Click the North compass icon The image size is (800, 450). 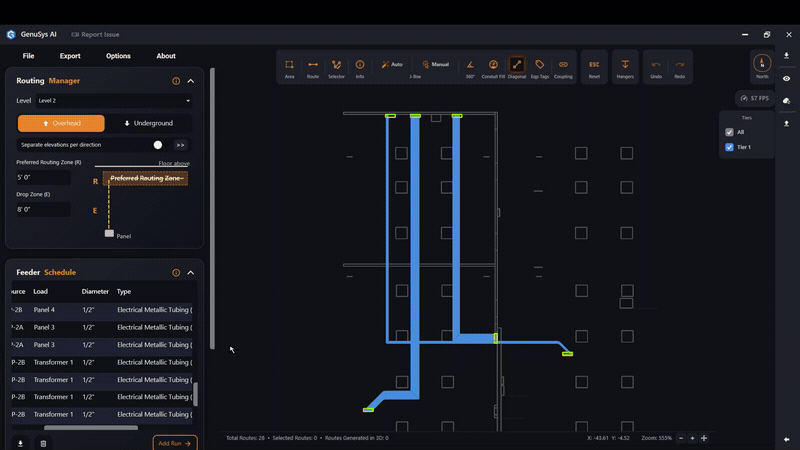(762, 65)
